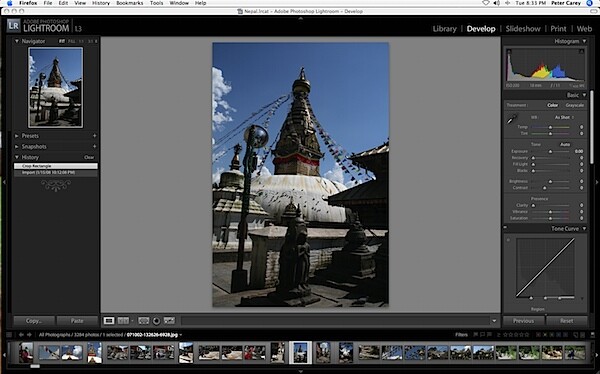Pick the White Balance eyedropper tool
Viewport: 600px width, 374px height.
[512, 119]
